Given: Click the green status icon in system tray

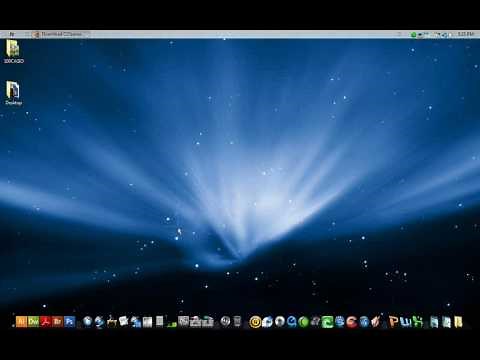Looking at the screenshot, I should click(414, 34).
